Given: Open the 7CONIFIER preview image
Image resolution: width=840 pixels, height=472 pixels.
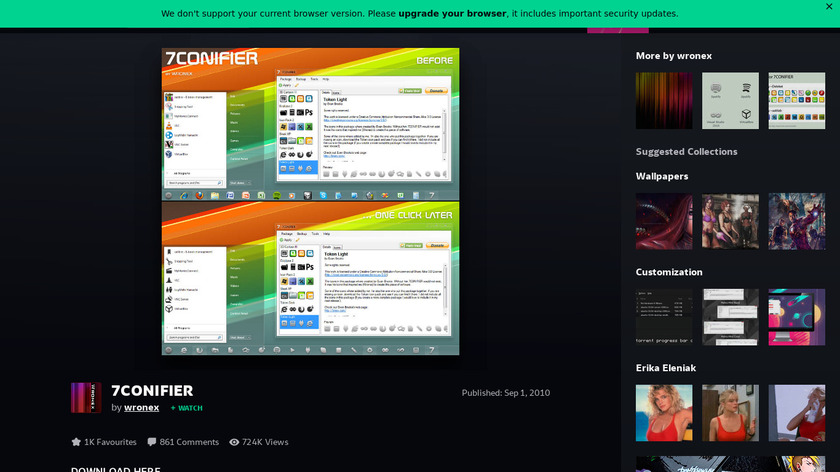Looking at the screenshot, I should pos(310,201).
